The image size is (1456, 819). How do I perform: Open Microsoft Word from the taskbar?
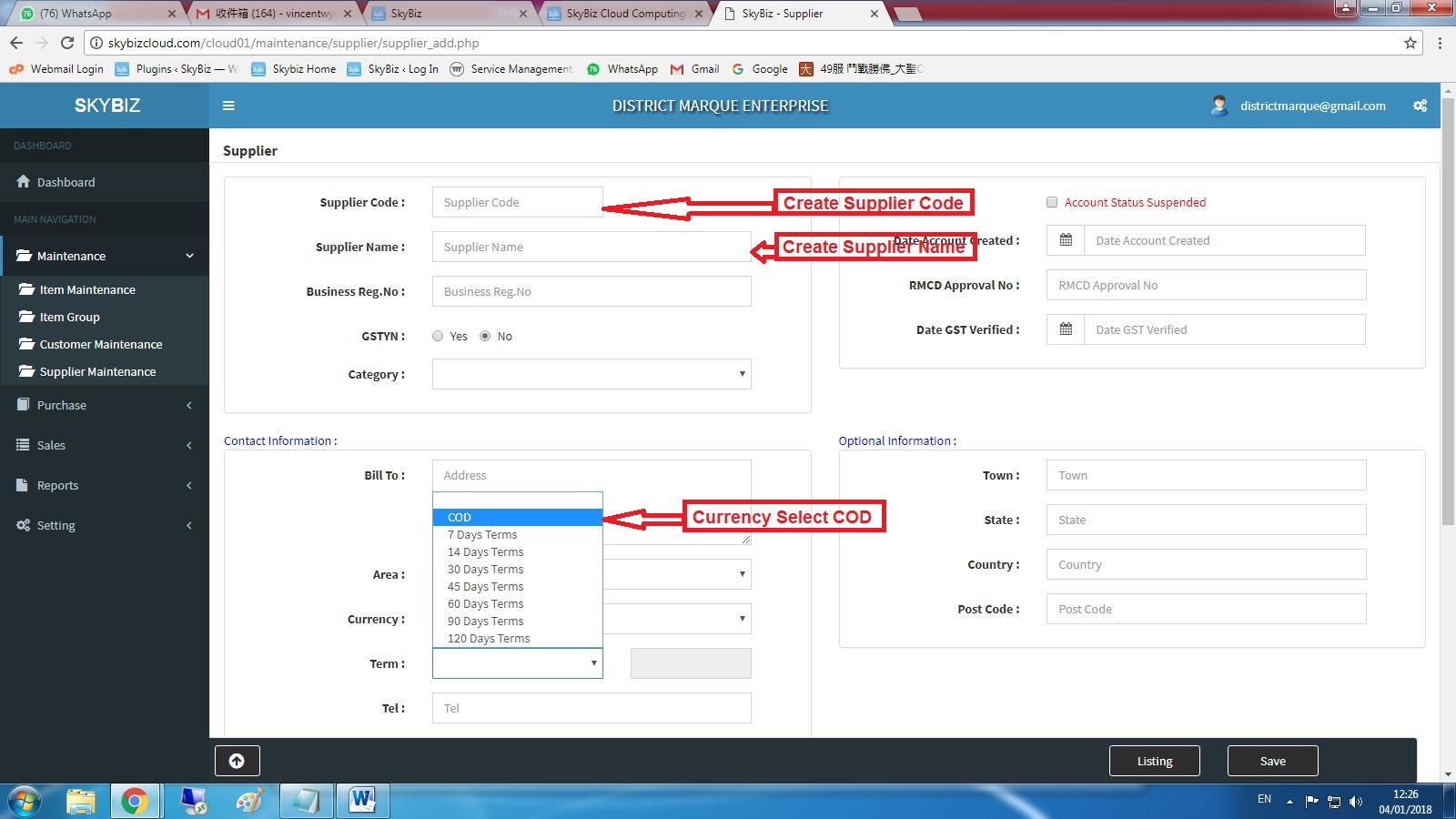(362, 801)
